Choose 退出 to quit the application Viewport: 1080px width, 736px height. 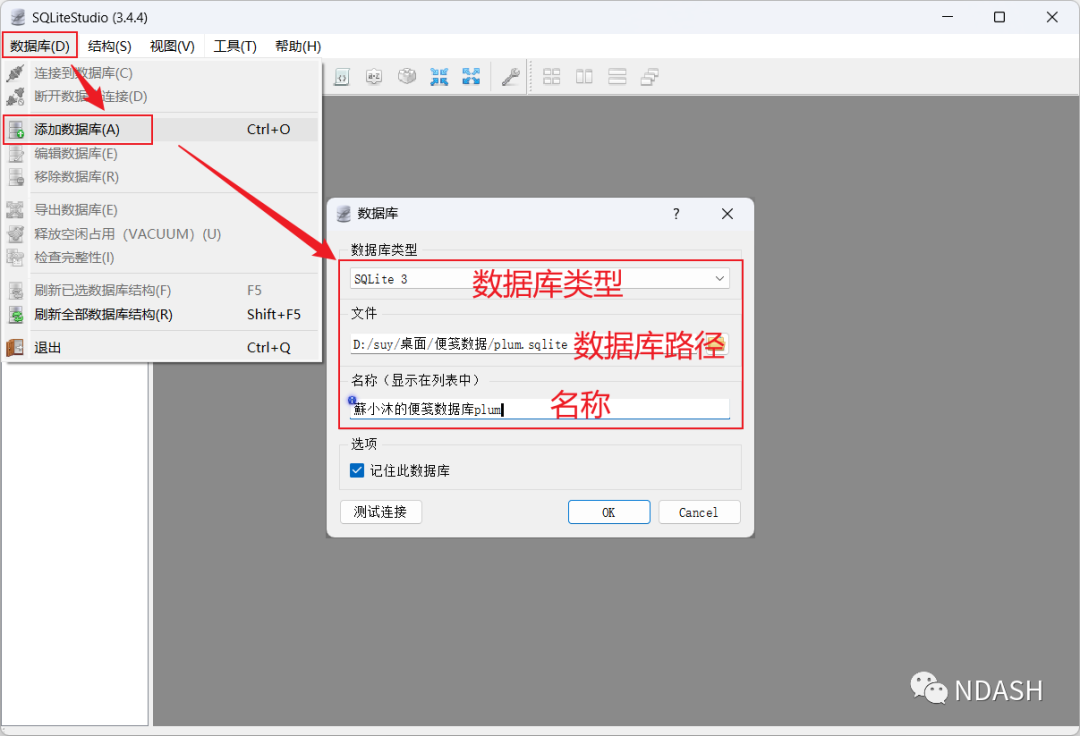click(161, 348)
